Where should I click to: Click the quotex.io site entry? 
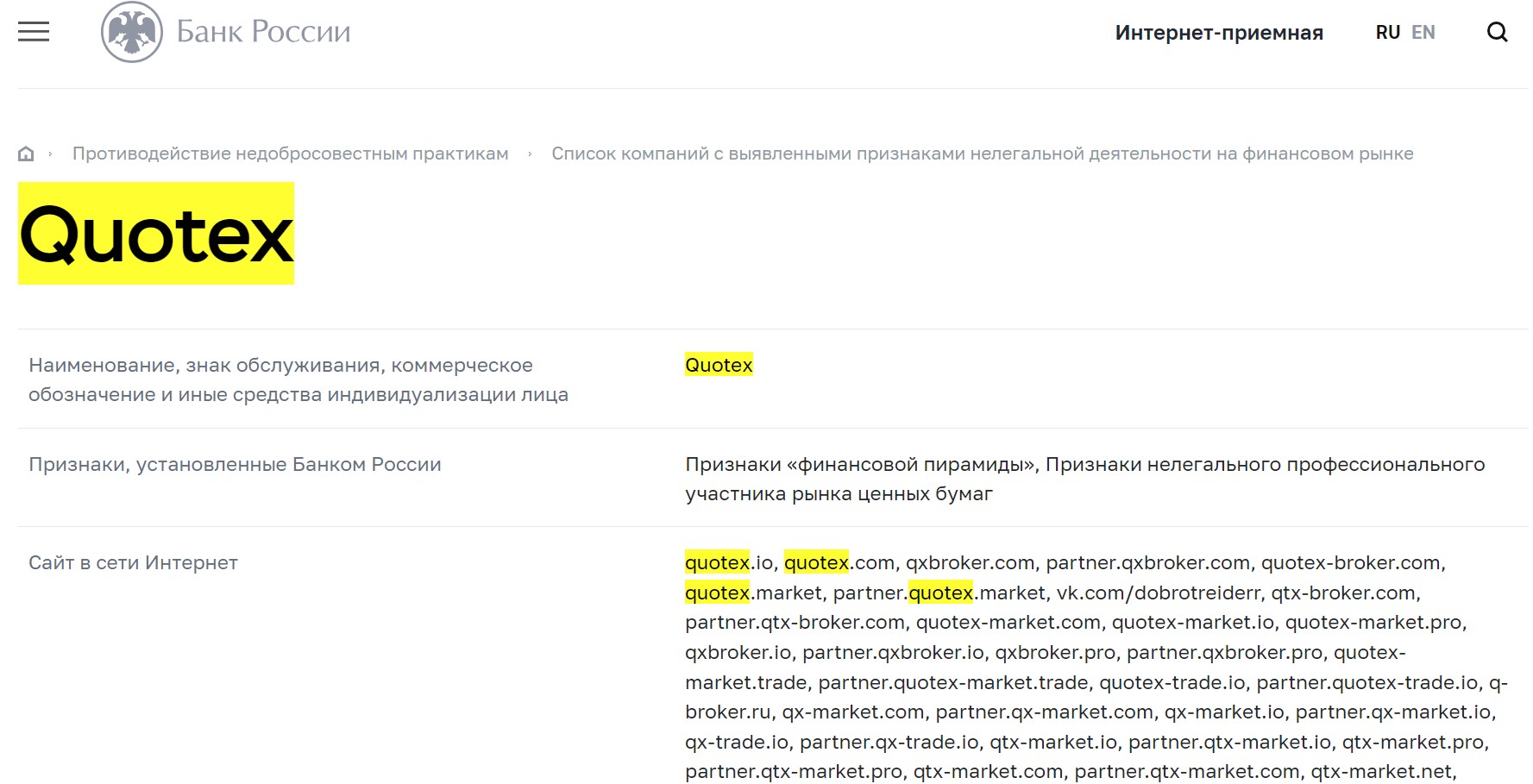coord(729,562)
